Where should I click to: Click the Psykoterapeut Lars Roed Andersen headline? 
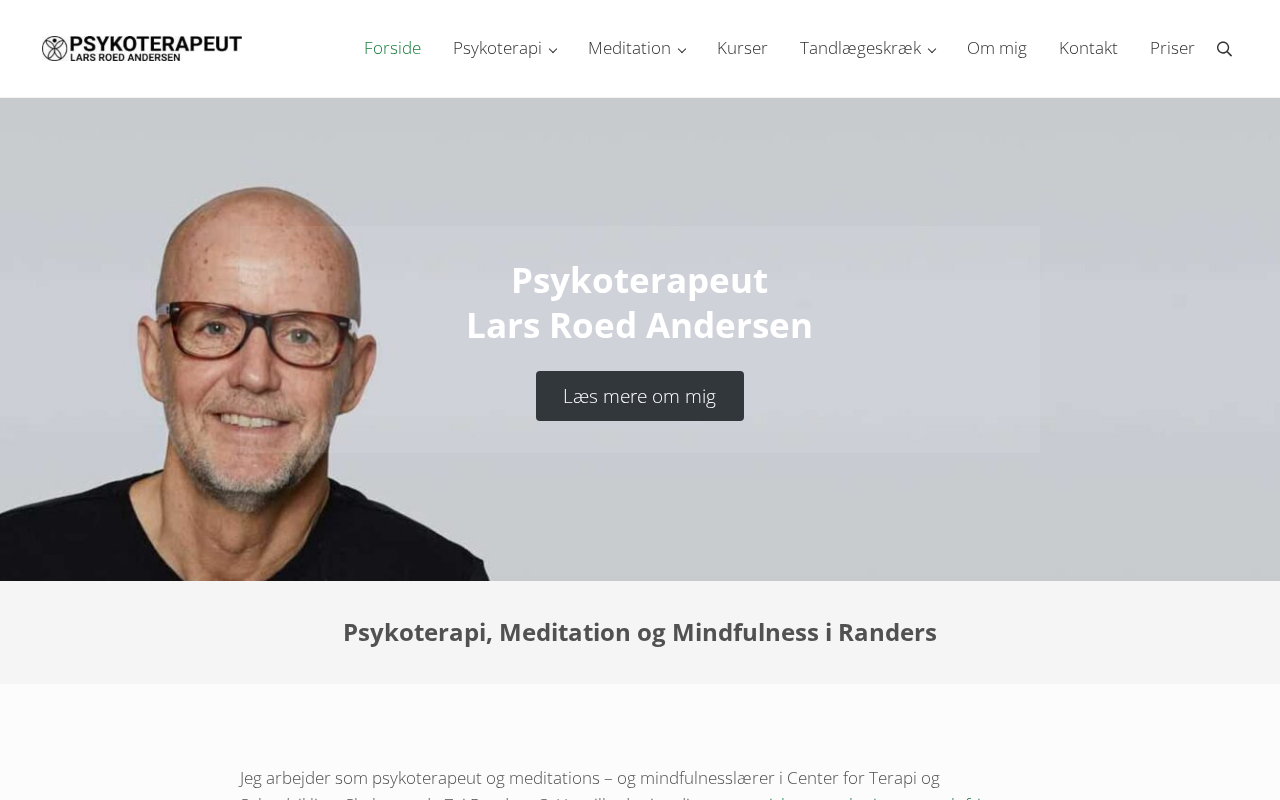pos(640,303)
